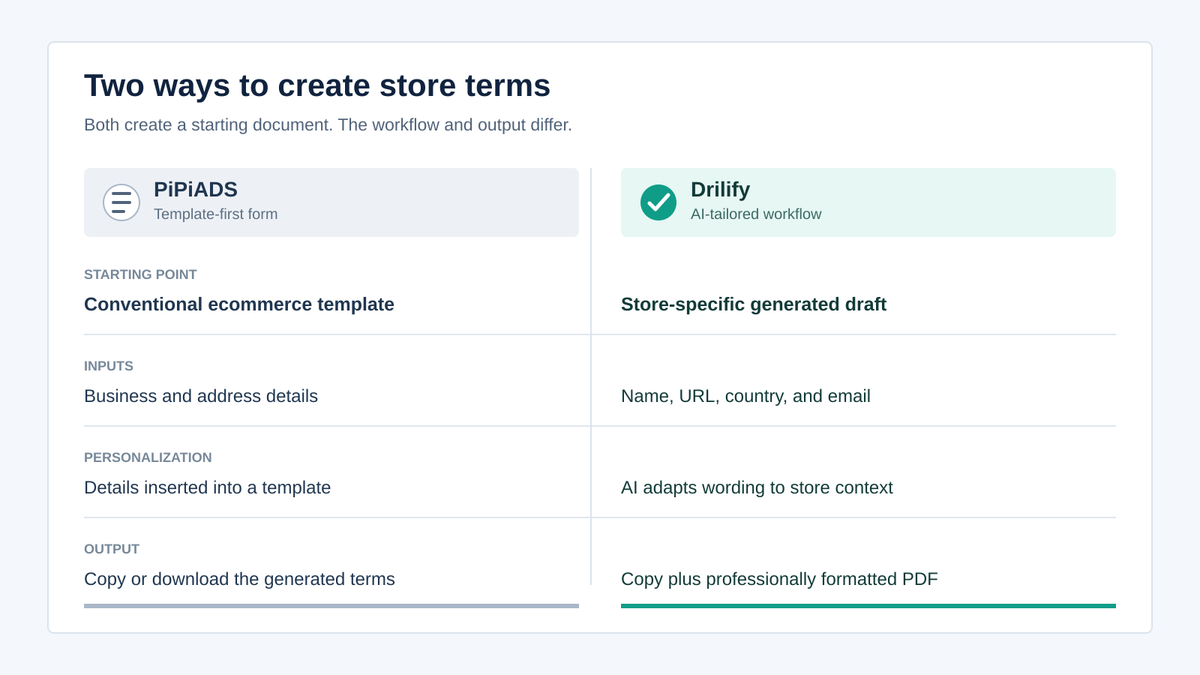This screenshot has height=675, width=1200.
Task: Click 'Store-specific generated draft' text
Action: [754, 304]
